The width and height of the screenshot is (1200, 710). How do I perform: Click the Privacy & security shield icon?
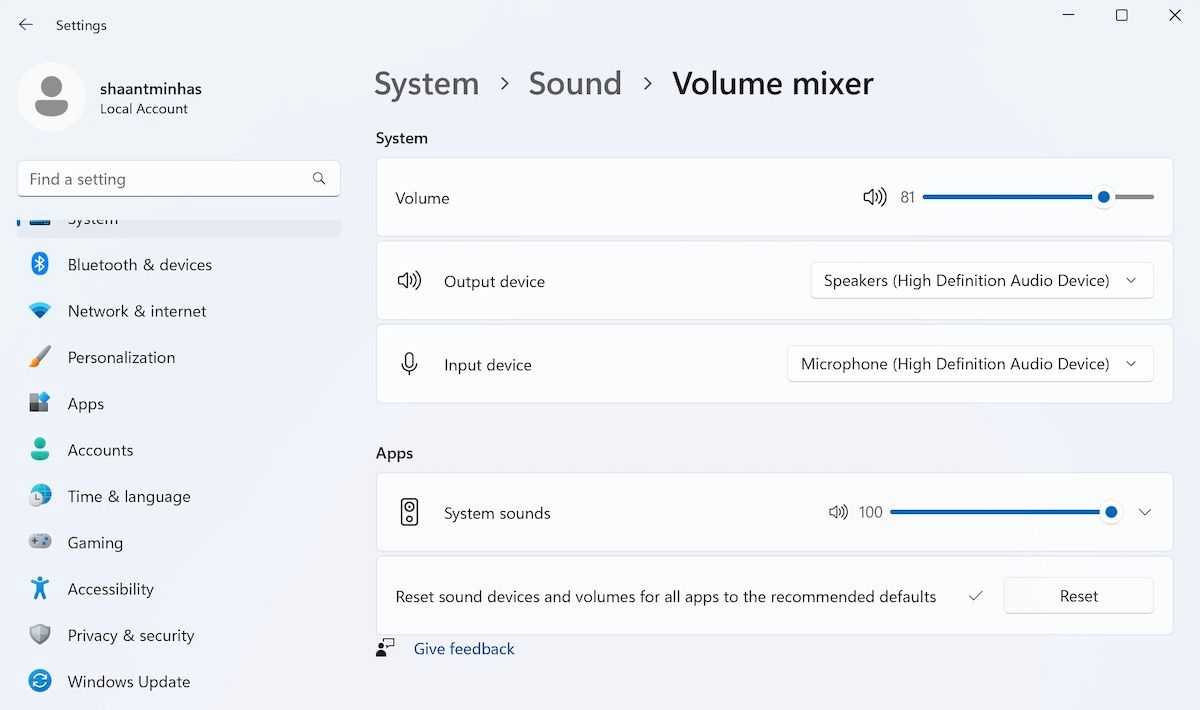tap(40, 636)
